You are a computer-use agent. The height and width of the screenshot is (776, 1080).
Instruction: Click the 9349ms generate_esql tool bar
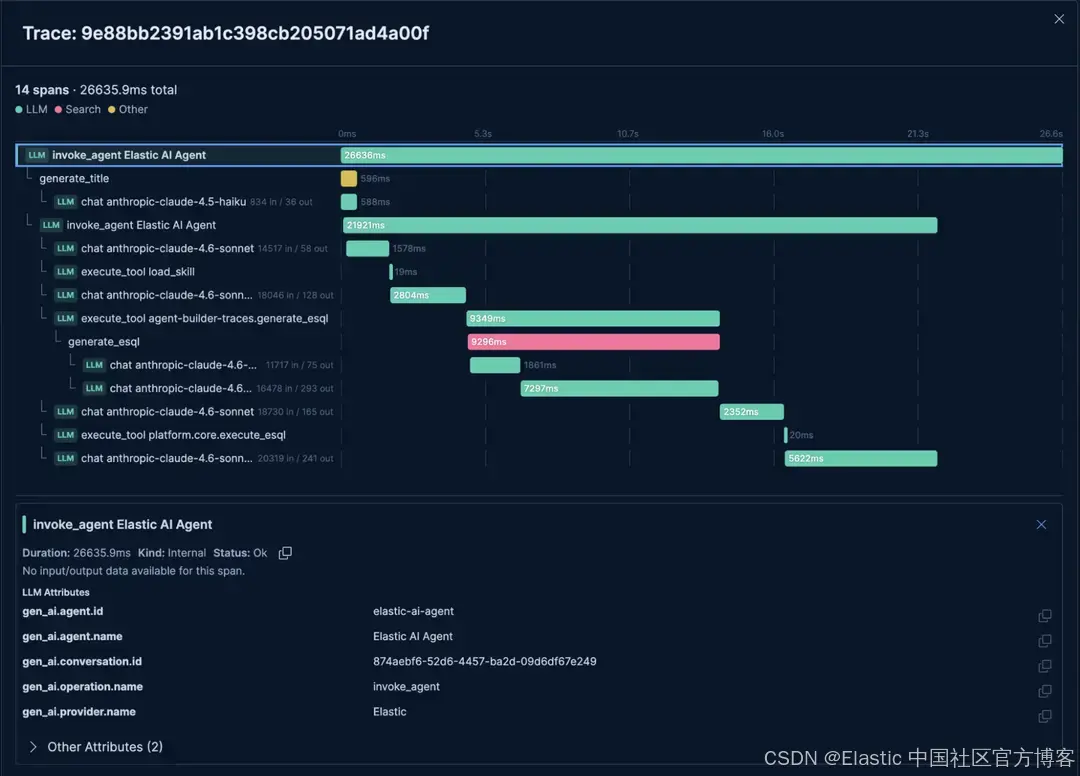tap(593, 318)
